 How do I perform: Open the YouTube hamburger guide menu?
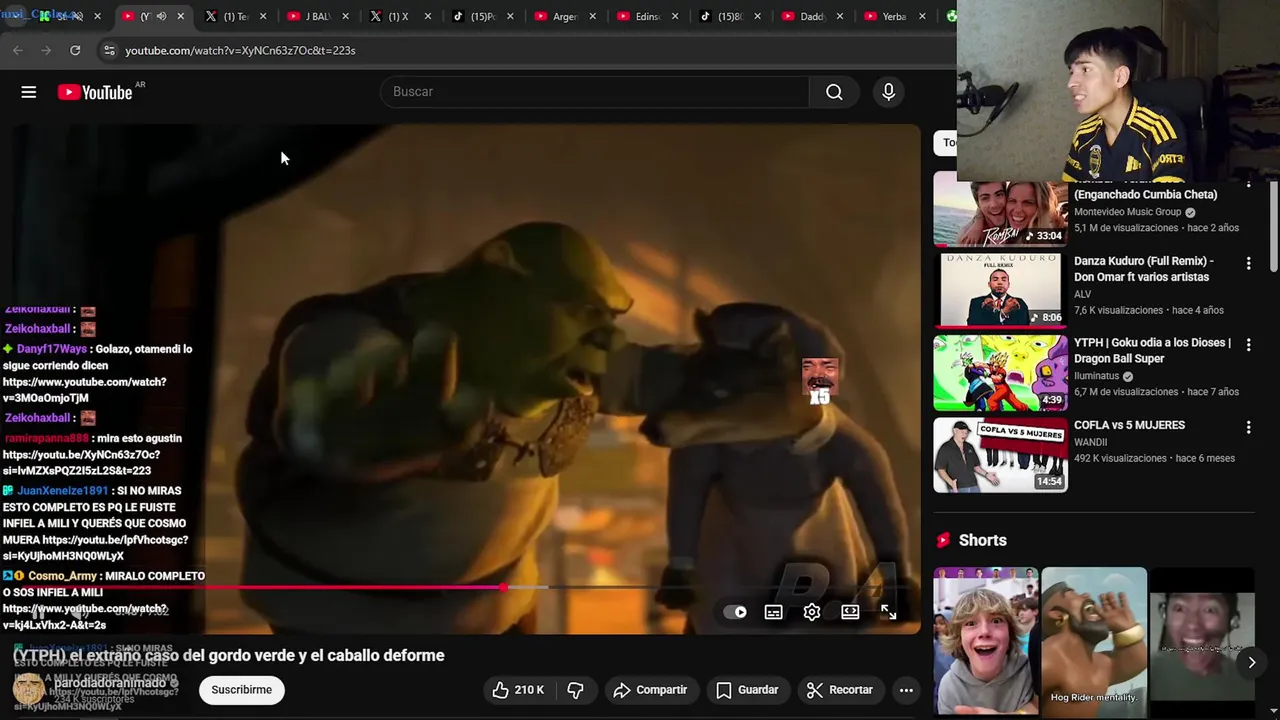[29, 92]
